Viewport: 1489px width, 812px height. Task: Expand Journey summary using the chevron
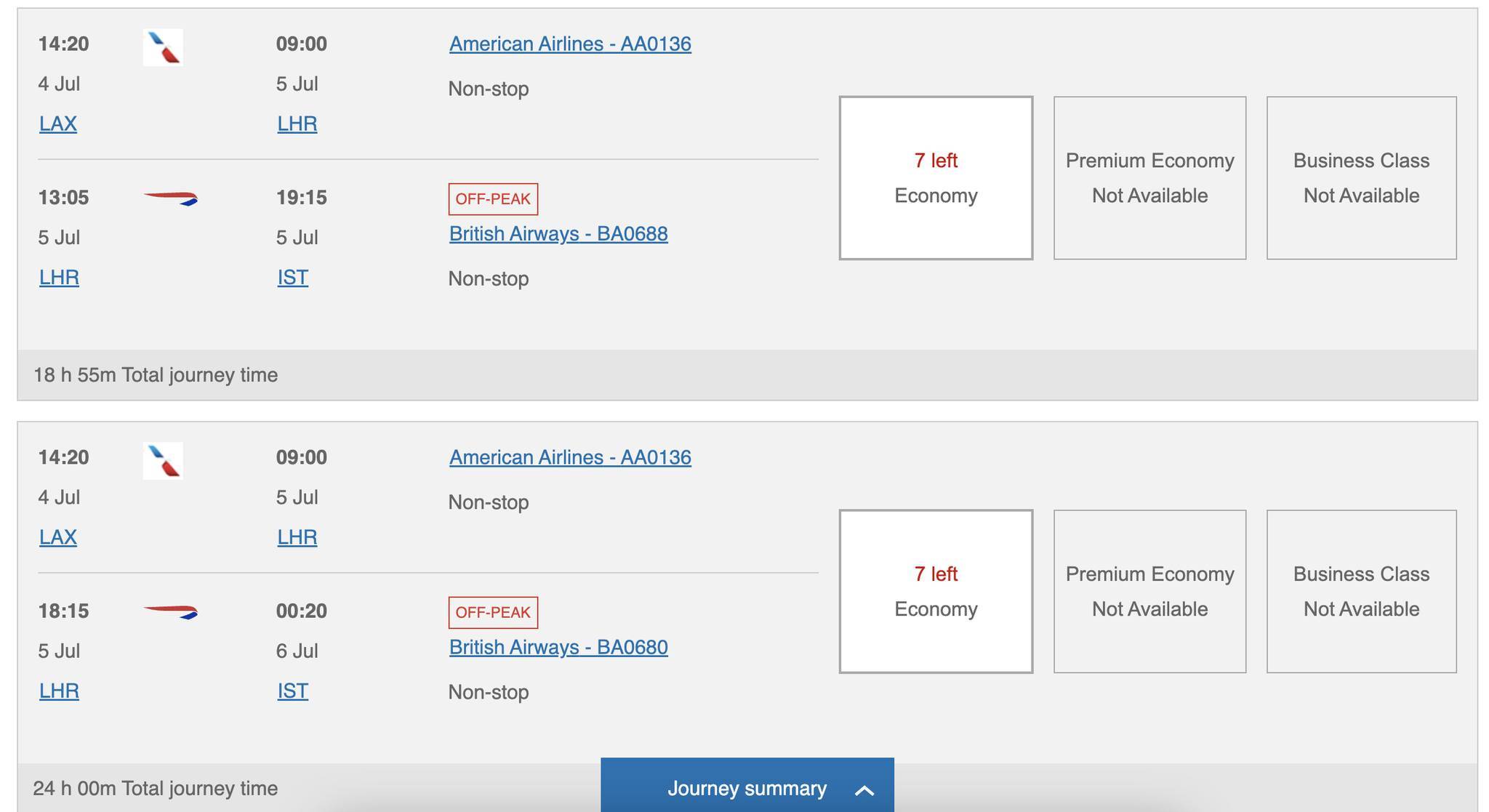click(x=864, y=790)
